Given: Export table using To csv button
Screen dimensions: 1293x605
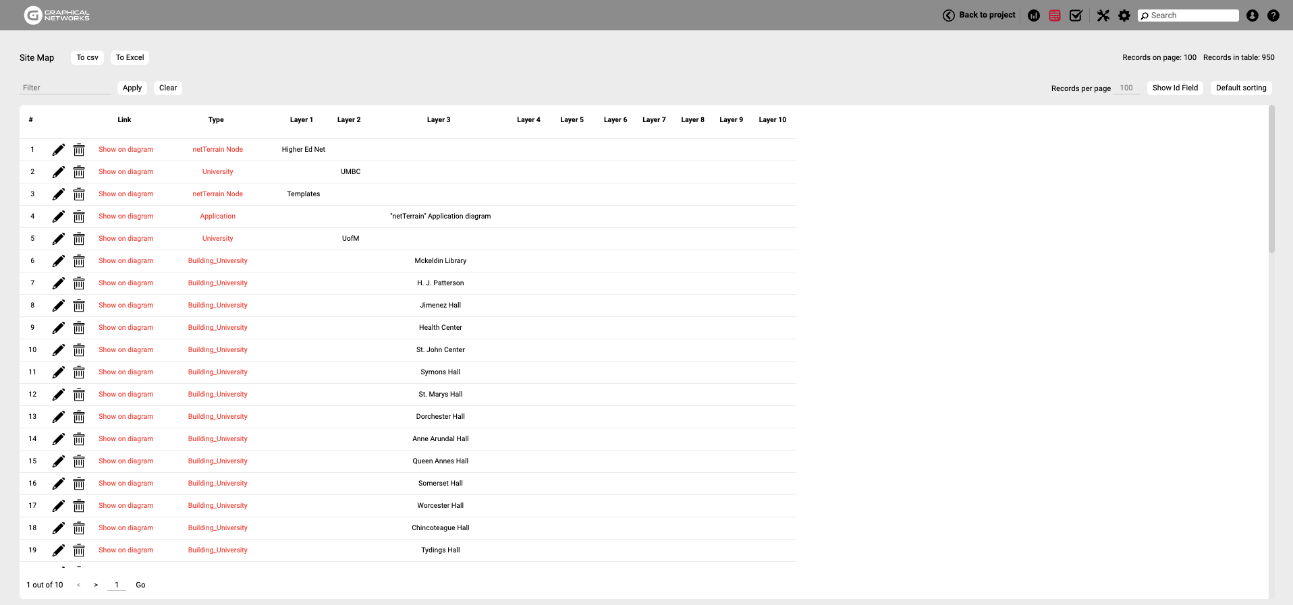Looking at the screenshot, I should (x=87, y=58).
